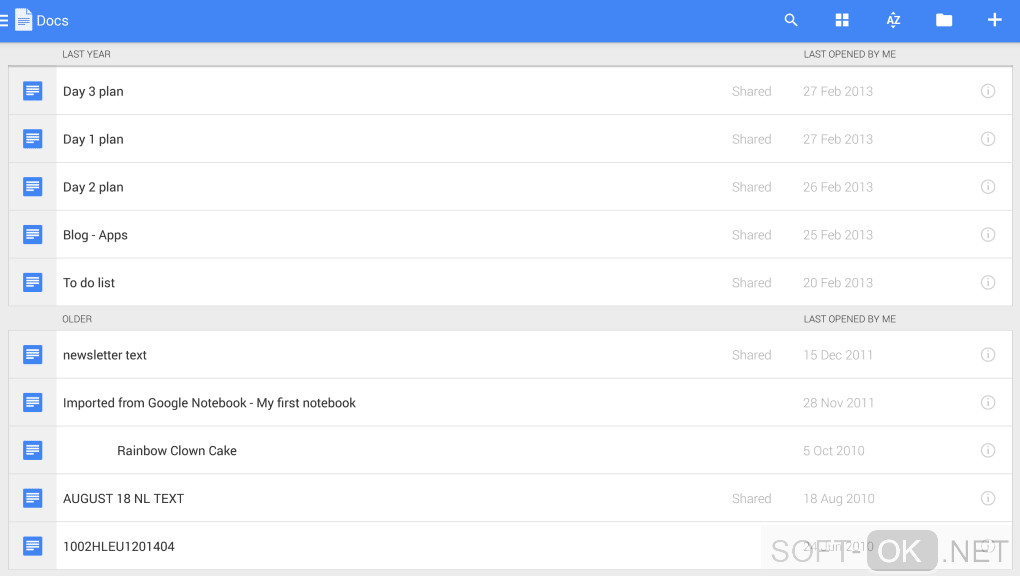
Task: Create new document with plus icon
Action: click(x=994, y=20)
